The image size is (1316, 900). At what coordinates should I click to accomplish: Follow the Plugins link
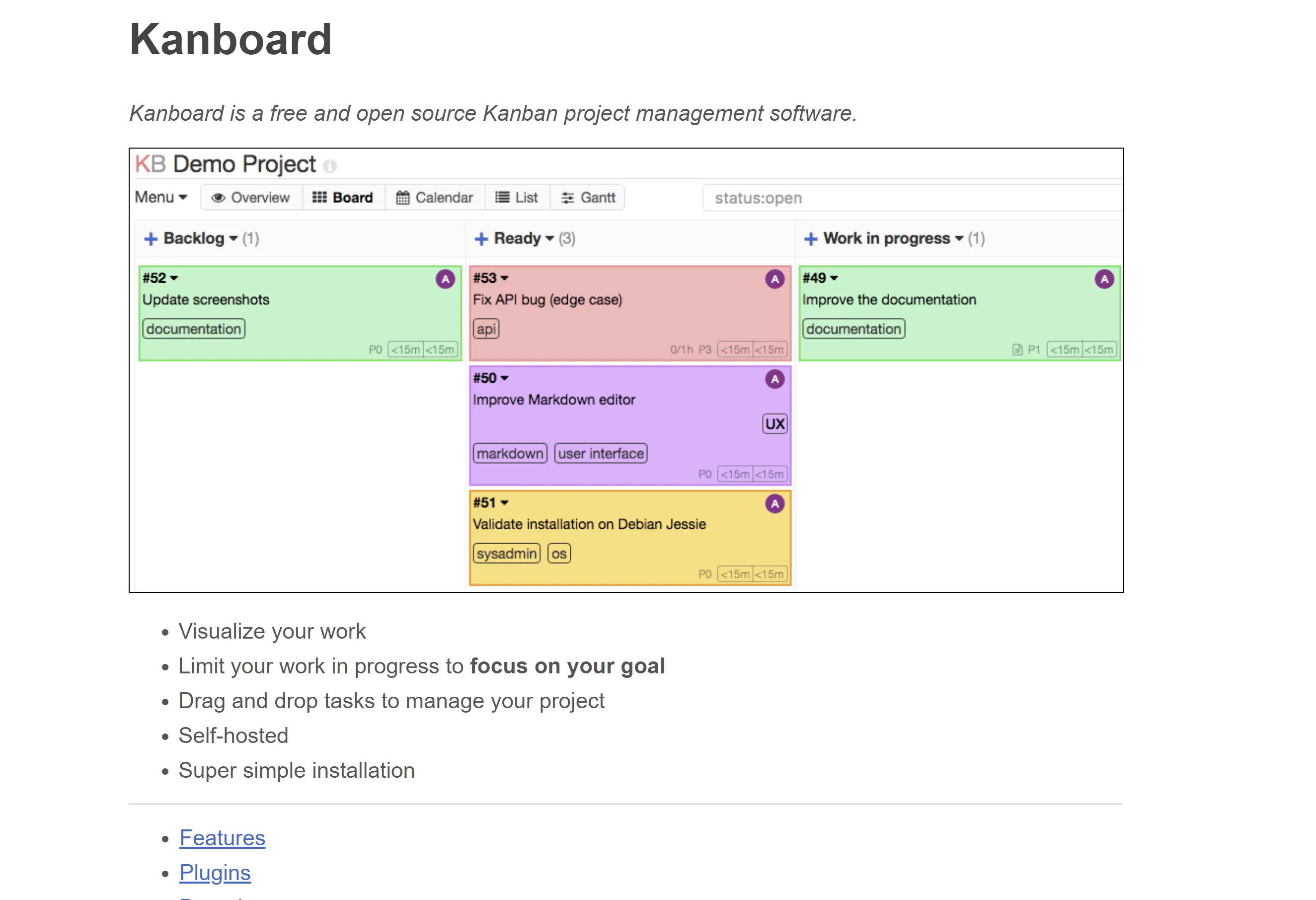215,873
